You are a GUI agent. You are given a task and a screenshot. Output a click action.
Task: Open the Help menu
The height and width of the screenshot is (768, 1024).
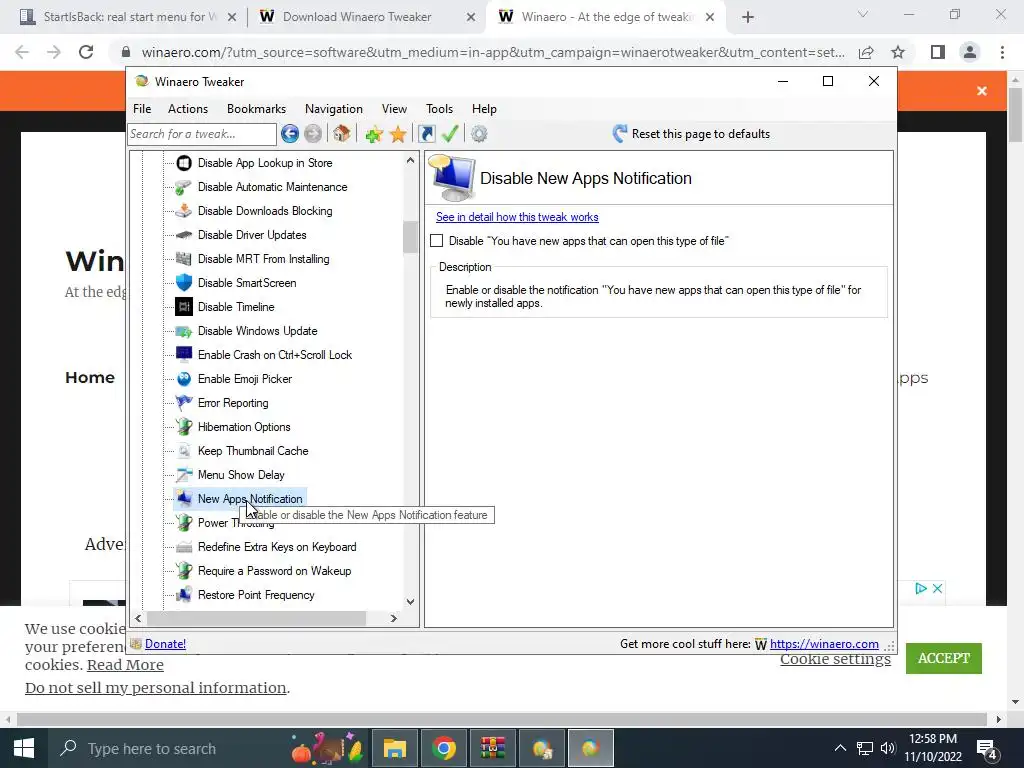point(484,109)
